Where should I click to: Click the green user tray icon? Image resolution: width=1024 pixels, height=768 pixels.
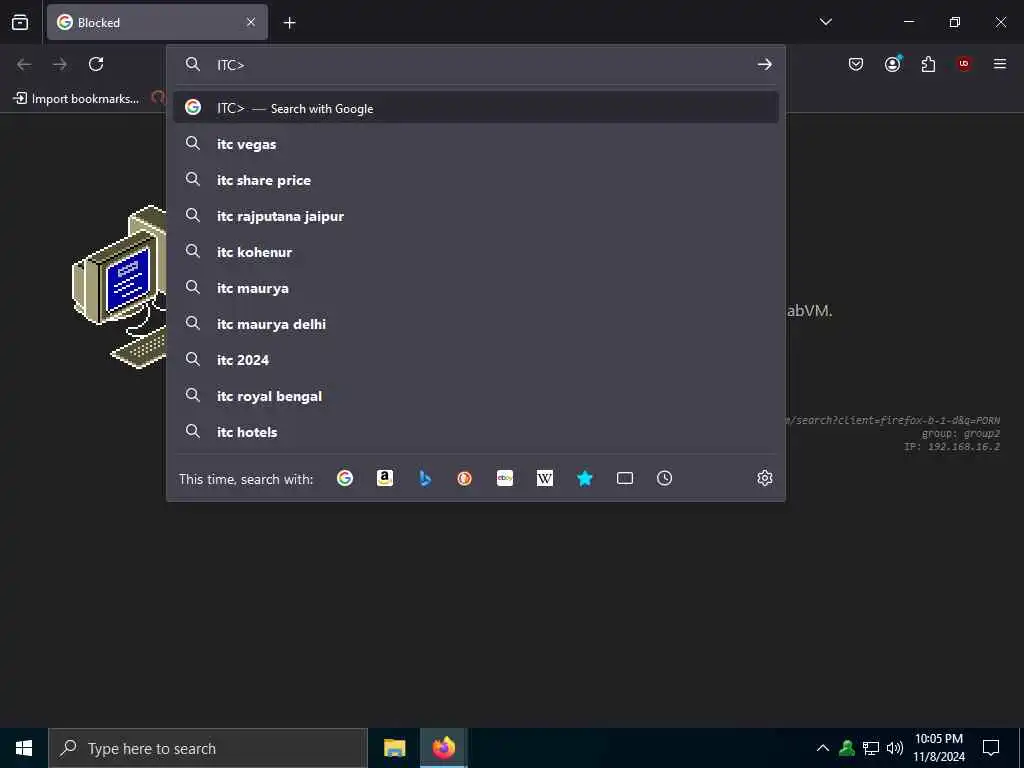847,748
